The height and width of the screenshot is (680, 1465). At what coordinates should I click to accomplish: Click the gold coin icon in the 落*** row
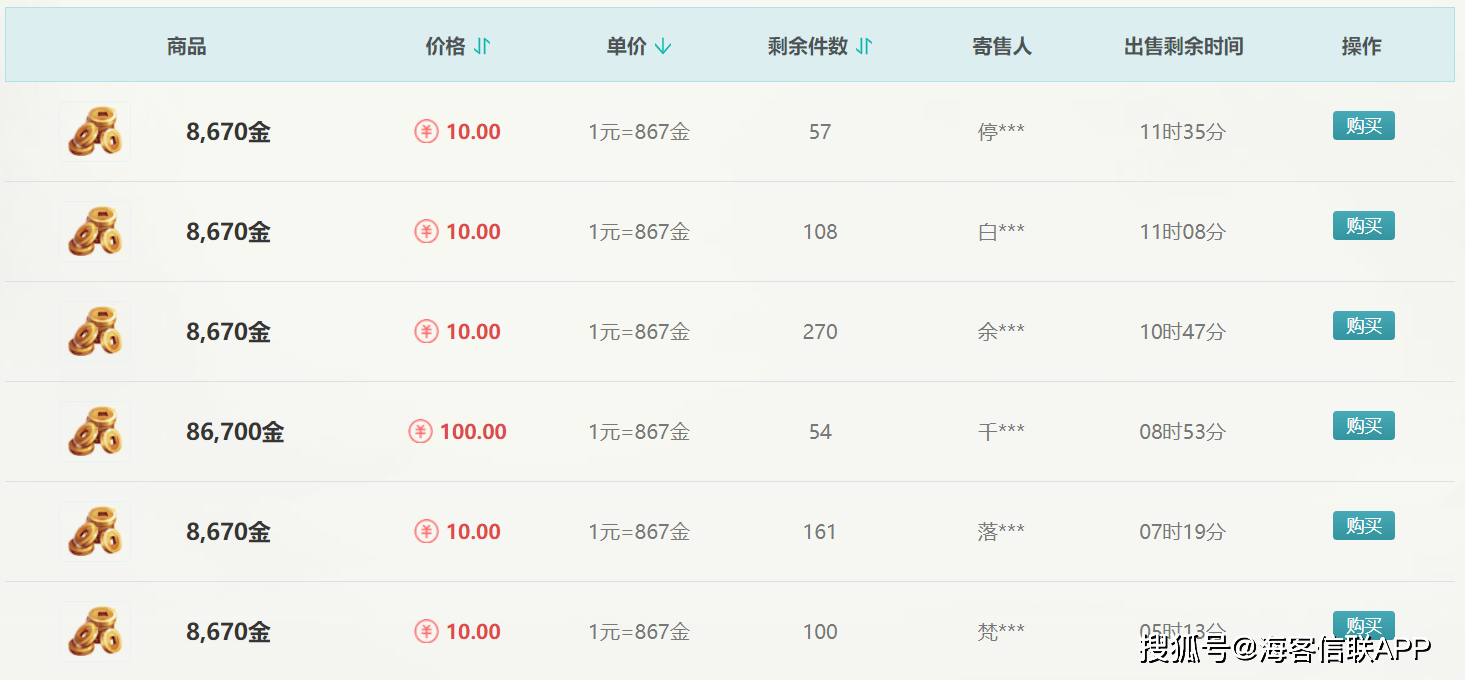pos(95,532)
